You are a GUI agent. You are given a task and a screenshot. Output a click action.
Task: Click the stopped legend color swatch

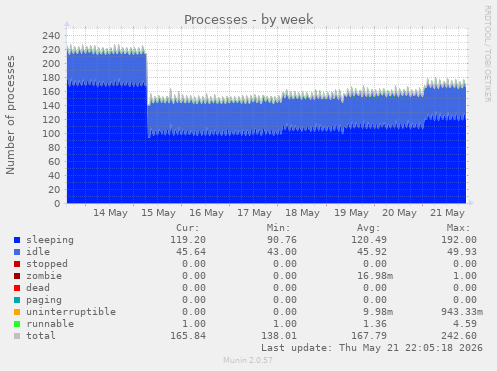tap(17, 264)
